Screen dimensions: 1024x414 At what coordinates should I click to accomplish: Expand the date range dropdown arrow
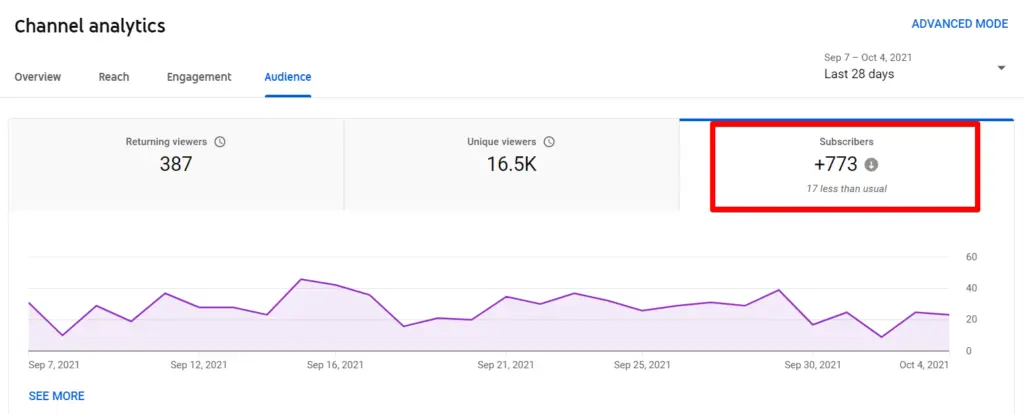point(1001,67)
